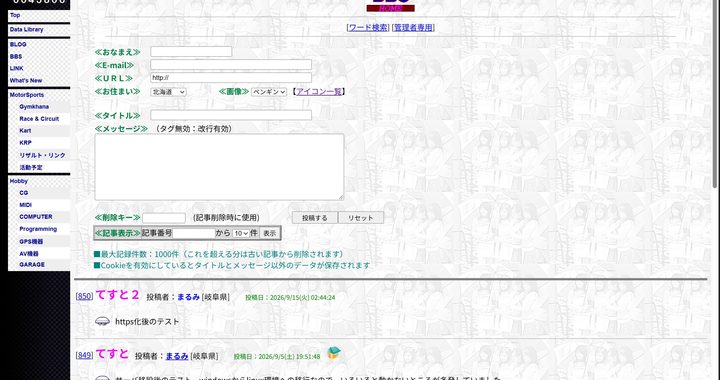Screen dimensions: 720x380
Task: Click the リセット button
Action: pyautogui.click(x=360, y=218)
